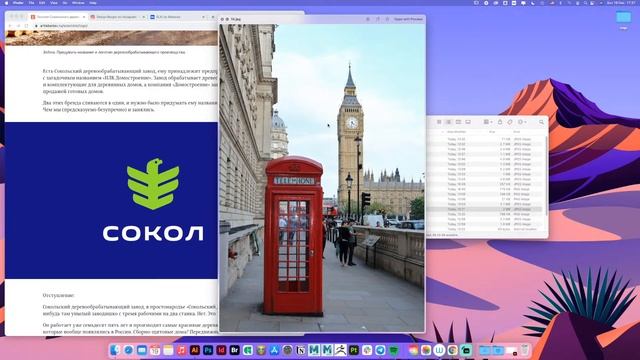Viewport: 640px width, 360px height.
Task: Launch Adobe InDesign from the Dock
Action: (x=221, y=350)
